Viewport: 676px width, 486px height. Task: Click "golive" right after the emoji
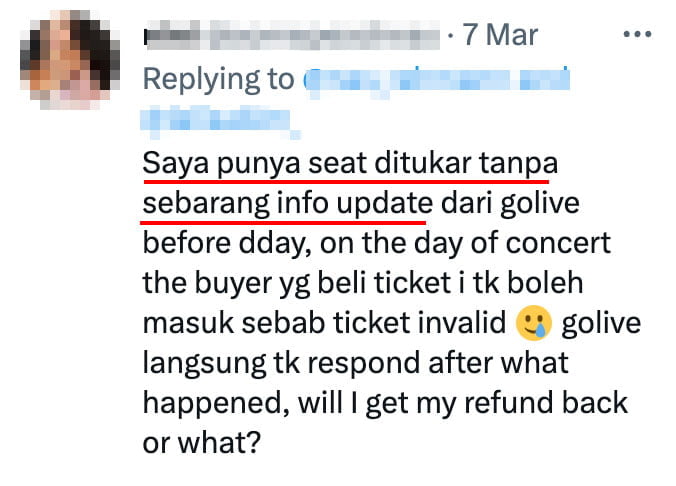[601, 323]
